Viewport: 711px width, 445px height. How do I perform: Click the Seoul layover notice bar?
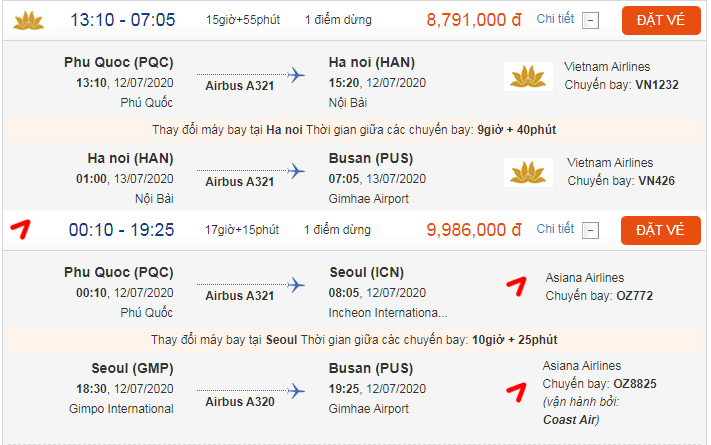(355, 340)
